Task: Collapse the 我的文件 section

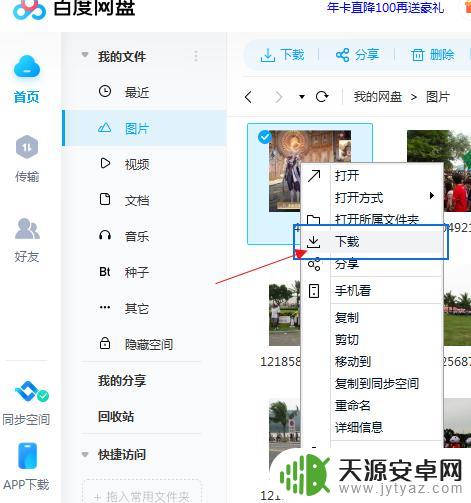Action: pos(85,54)
